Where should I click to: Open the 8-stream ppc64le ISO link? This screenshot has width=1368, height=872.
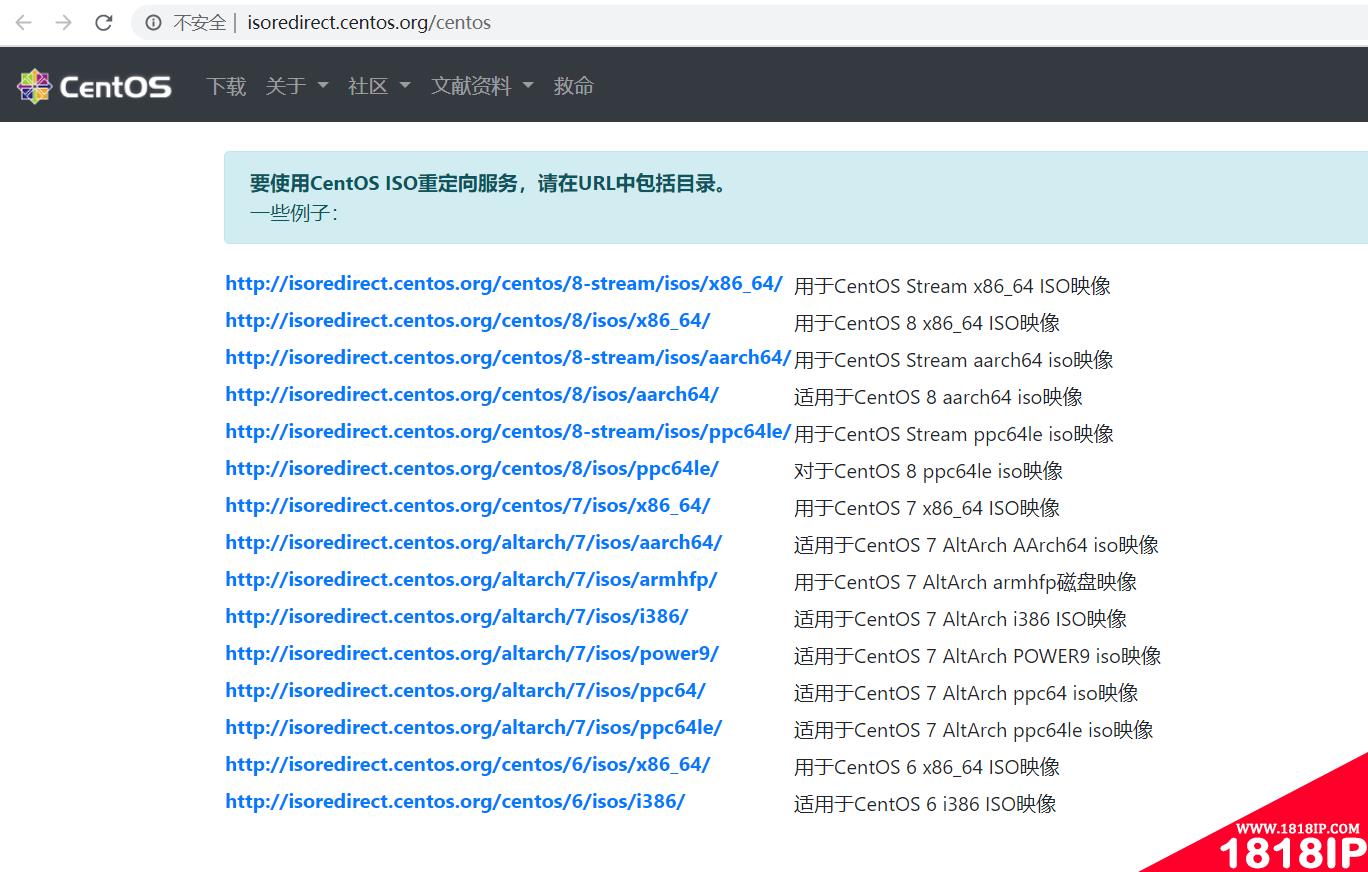coord(508,432)
